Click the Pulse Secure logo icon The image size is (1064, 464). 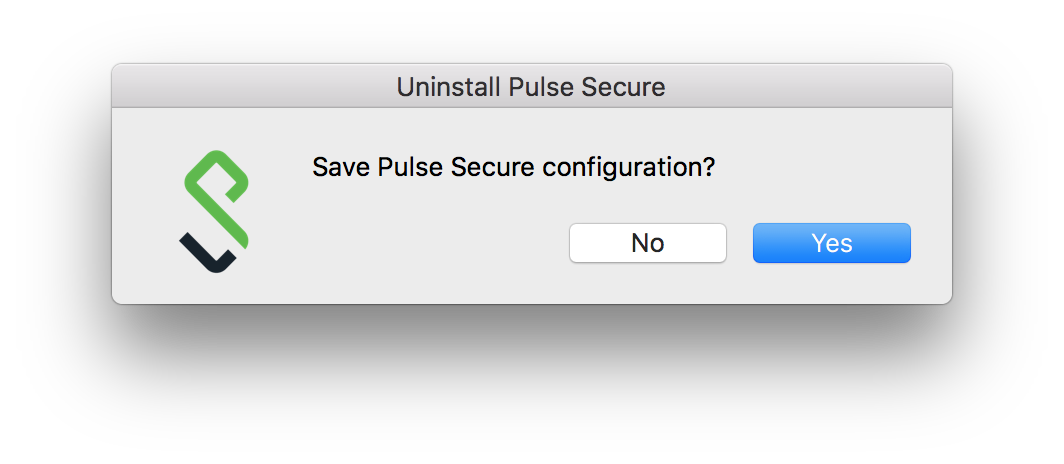tap(215, 210)
